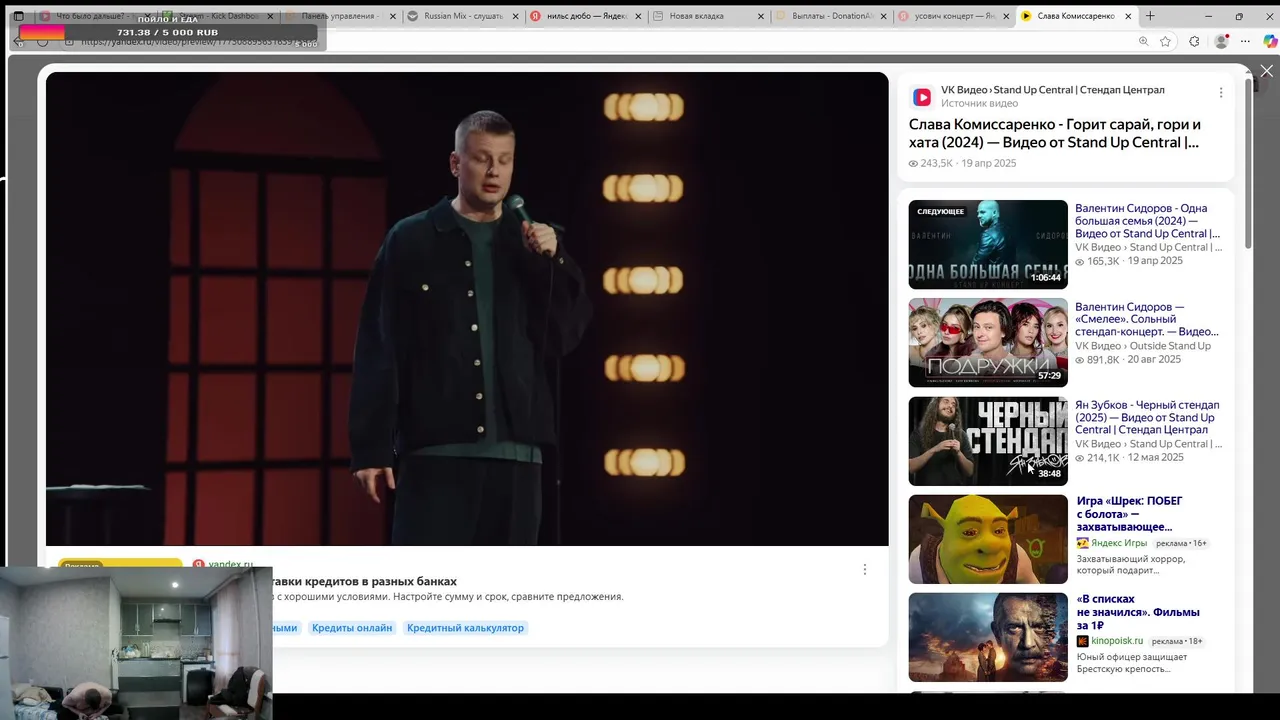Screen dimensions: 1280x720
Task: Open the Валентин Сидоров - Одна большая семья link
Action: pos(1147,221)
